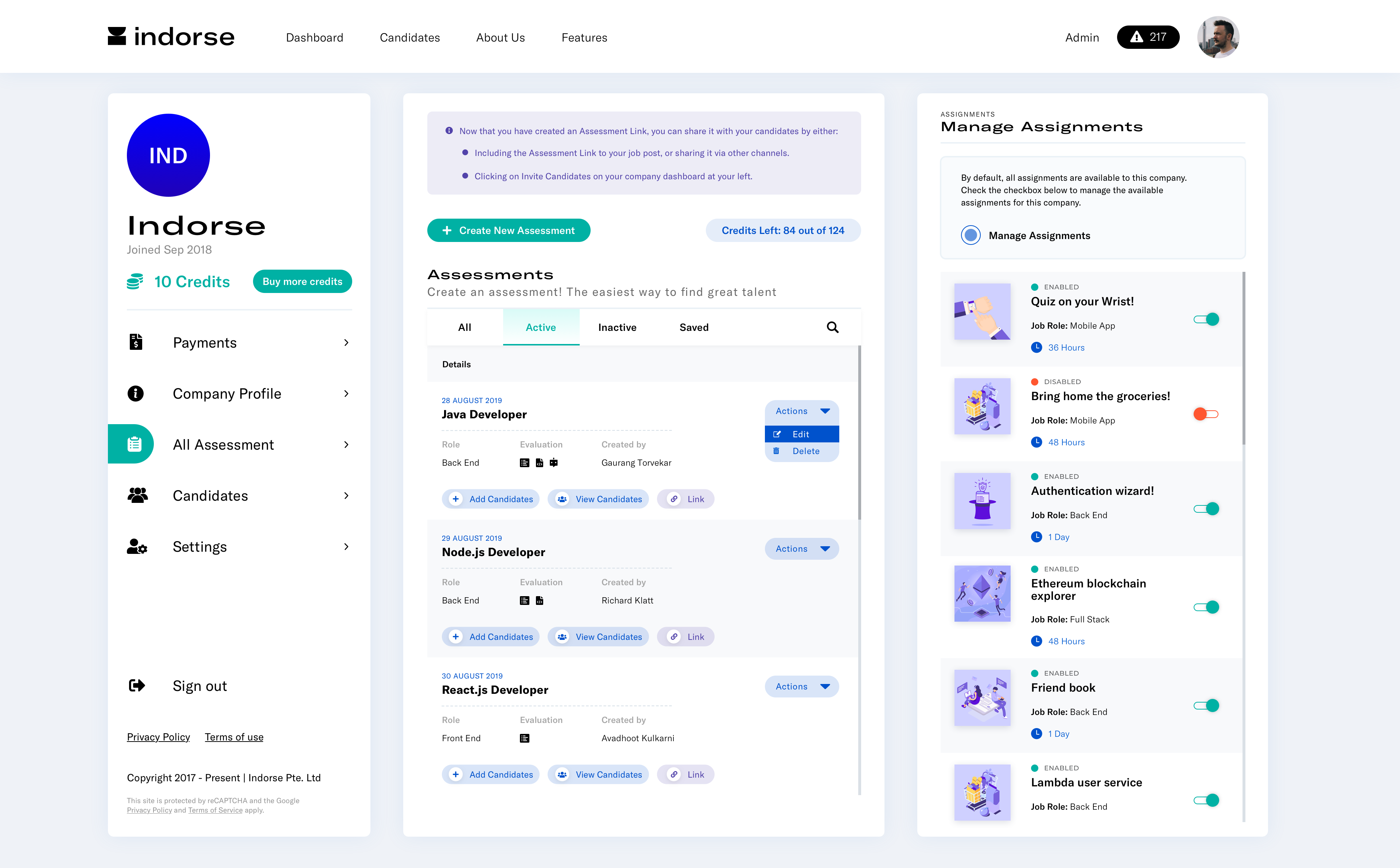Open Features in top navigation
The image size is (1400, 868).
(584, 37)
